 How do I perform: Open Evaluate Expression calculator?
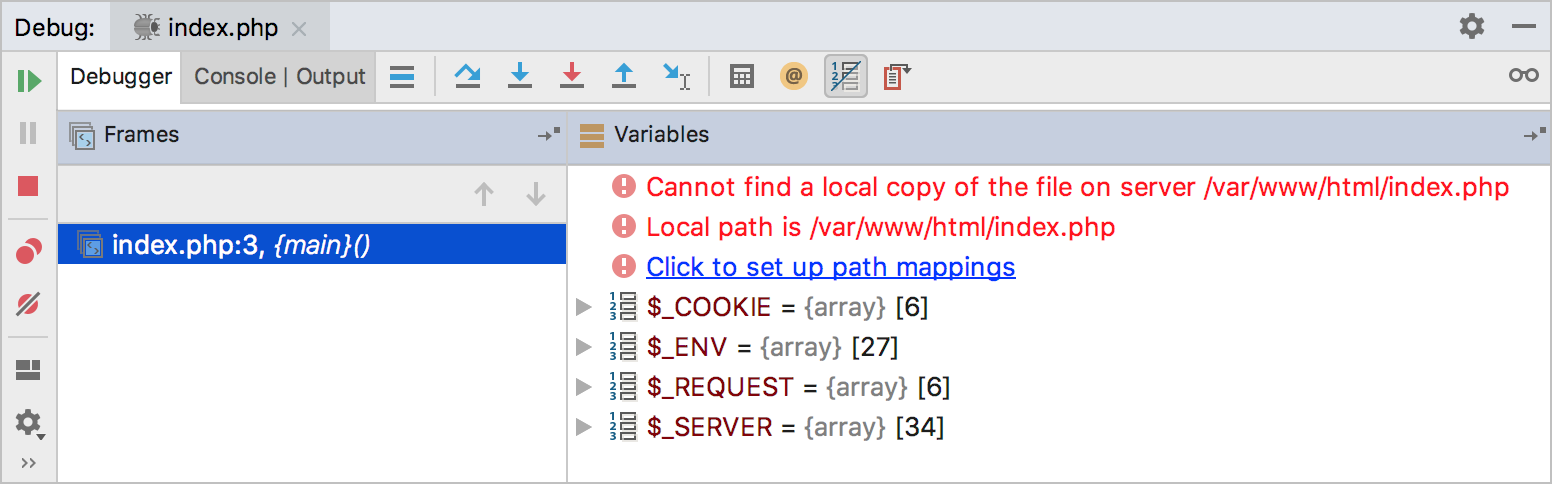click(x=741, y=76)
